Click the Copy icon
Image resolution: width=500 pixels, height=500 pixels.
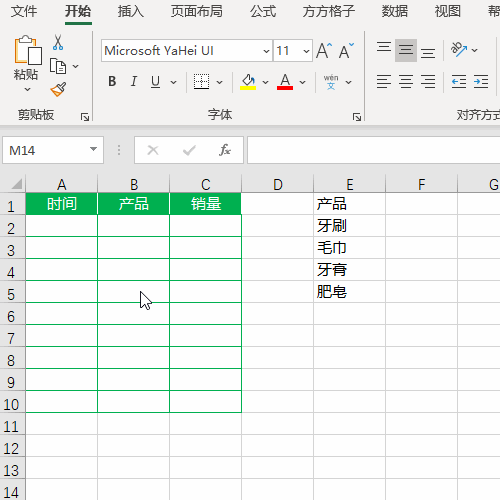pyautogui.click(x=58, y=66)
